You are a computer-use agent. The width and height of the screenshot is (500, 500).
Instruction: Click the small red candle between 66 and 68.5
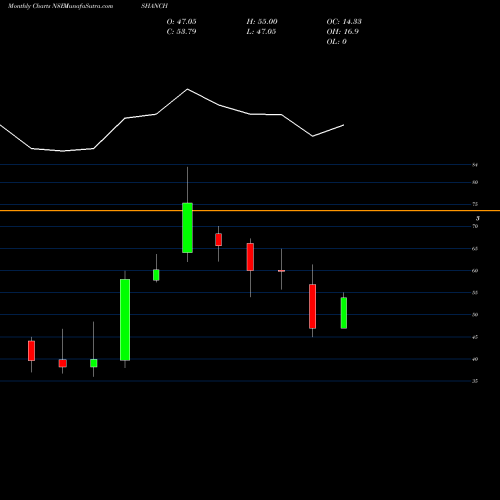click(219, 240)
